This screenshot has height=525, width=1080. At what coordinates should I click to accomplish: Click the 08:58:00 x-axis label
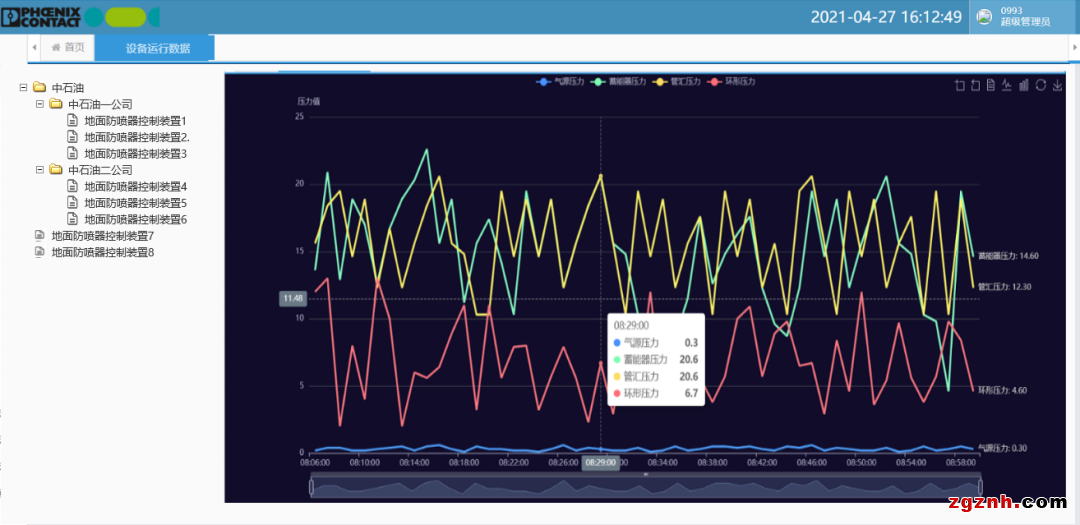(960, 463)
